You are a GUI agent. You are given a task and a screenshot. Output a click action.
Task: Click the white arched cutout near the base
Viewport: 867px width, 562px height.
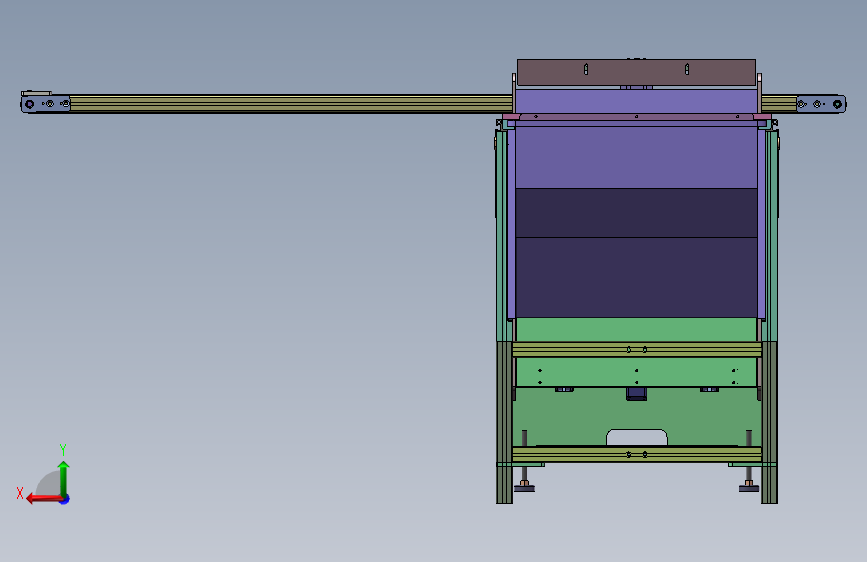(636, 437)
